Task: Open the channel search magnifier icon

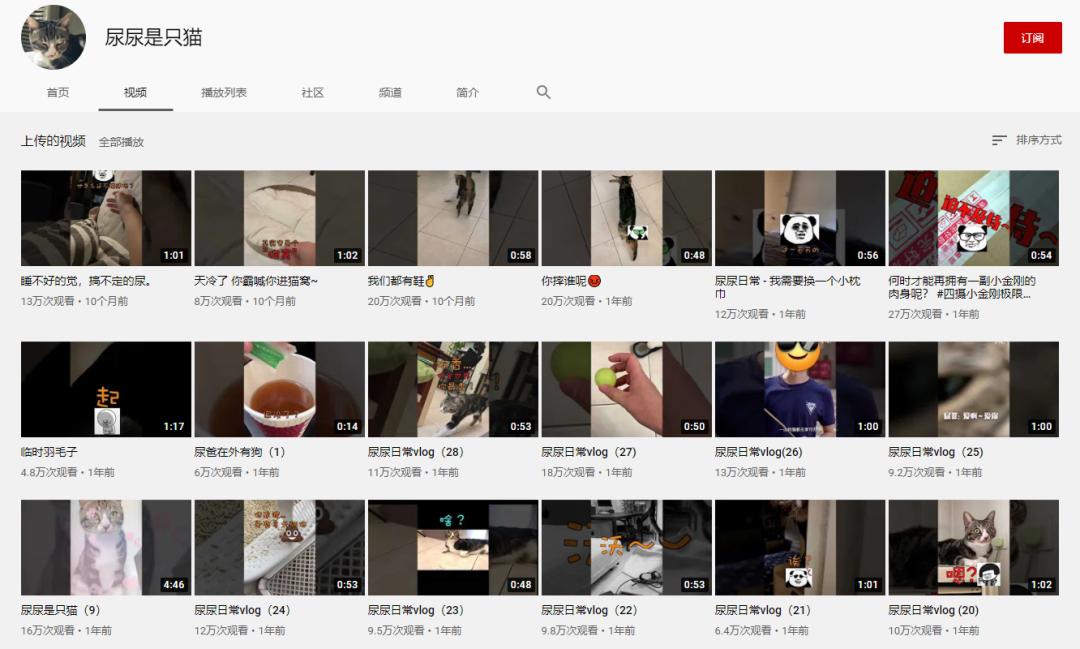Action: (543, 91)
